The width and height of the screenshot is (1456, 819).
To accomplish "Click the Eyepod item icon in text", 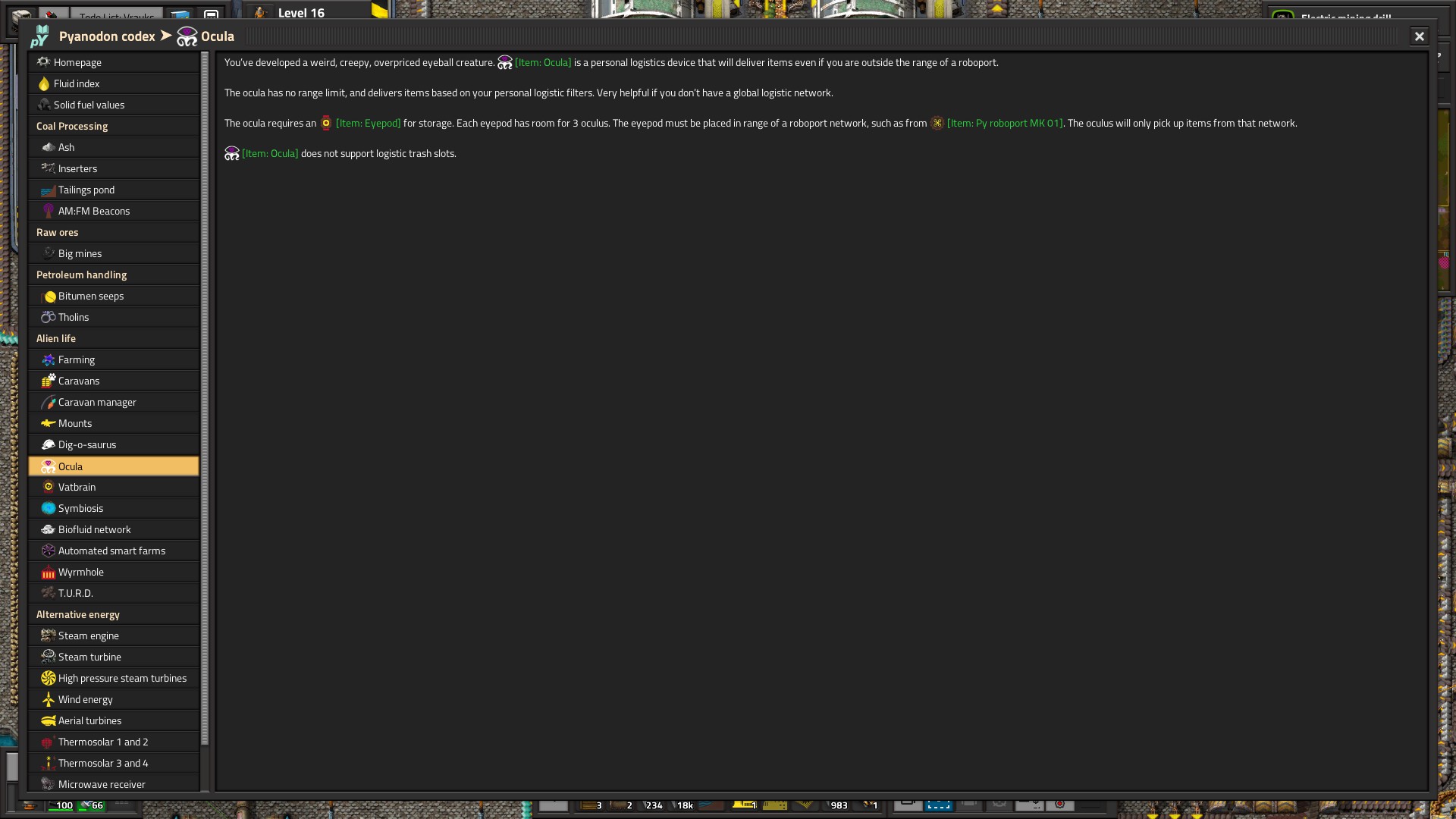I will [x=326, y=124].
